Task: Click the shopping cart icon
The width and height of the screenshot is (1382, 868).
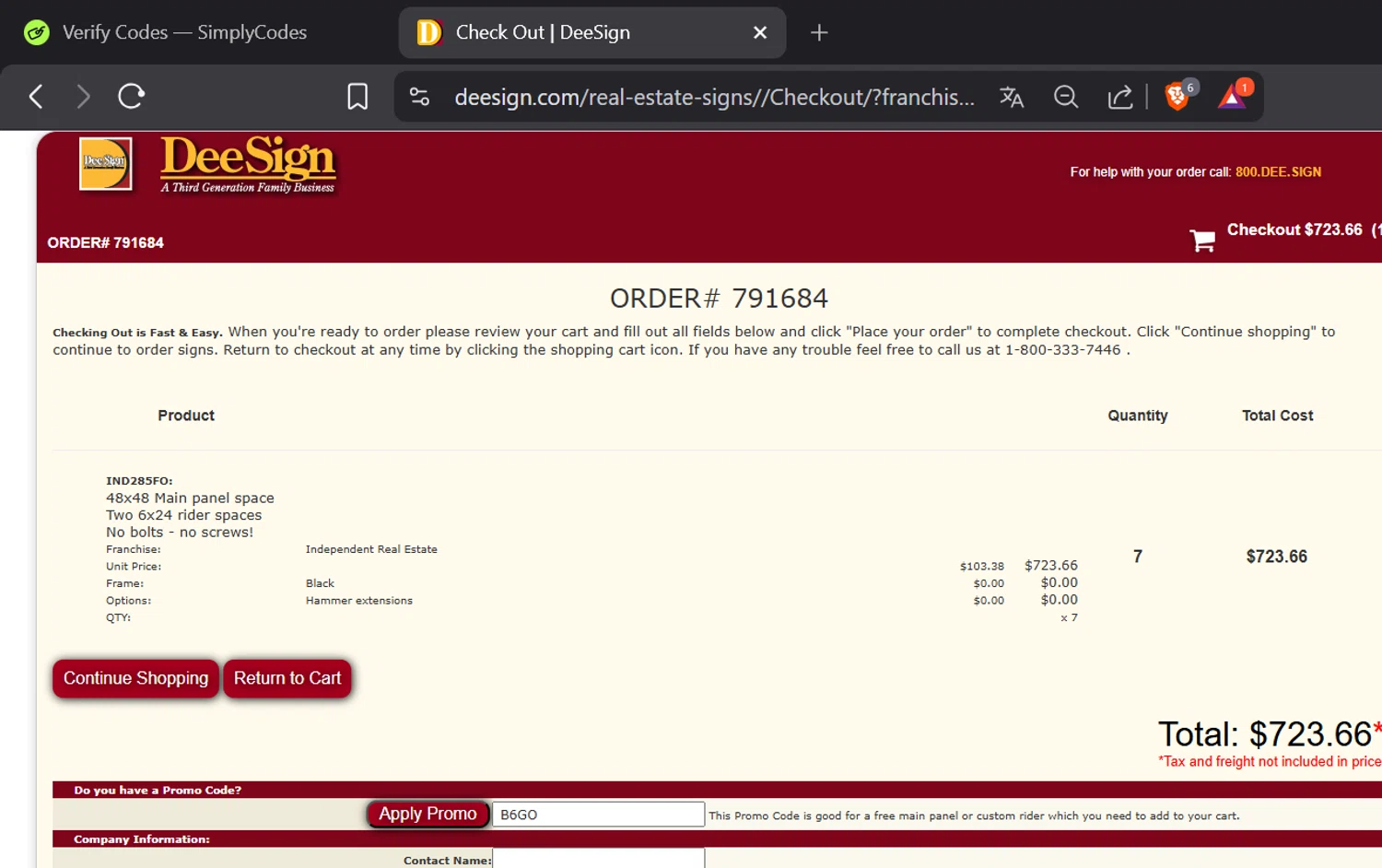Action: coord(1201,240)
